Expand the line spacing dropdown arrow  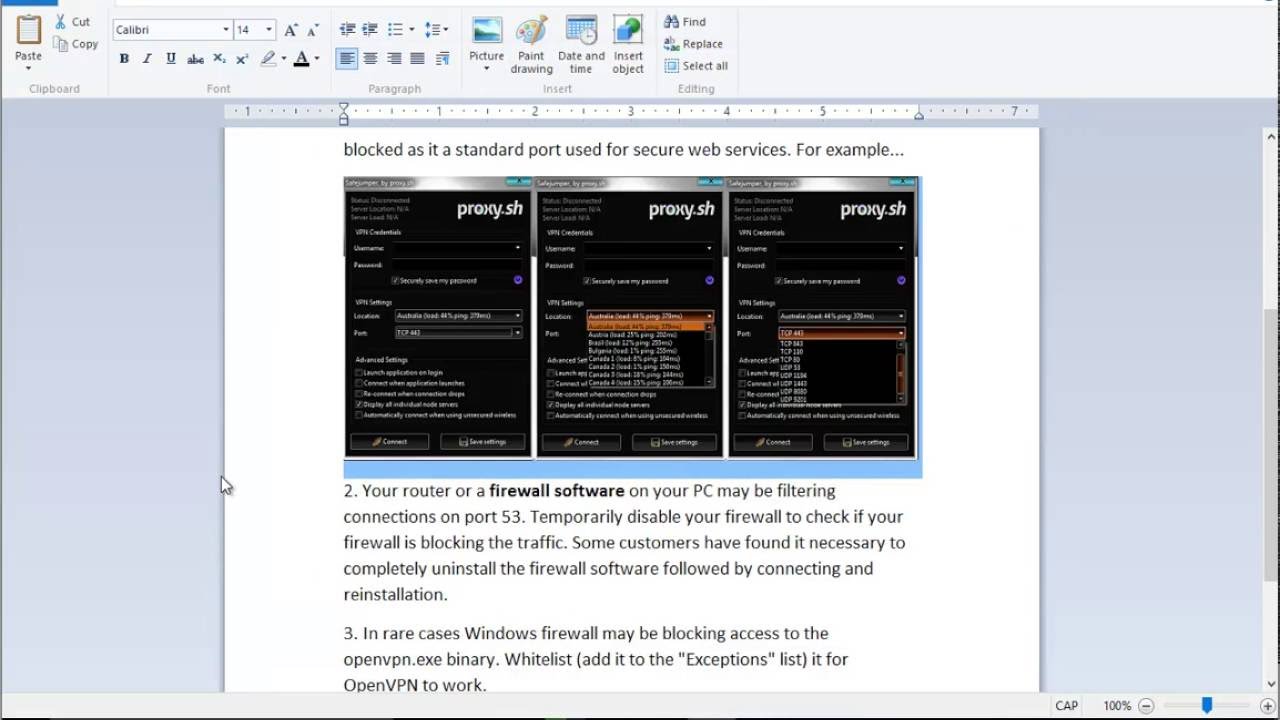tap(445, 30)
